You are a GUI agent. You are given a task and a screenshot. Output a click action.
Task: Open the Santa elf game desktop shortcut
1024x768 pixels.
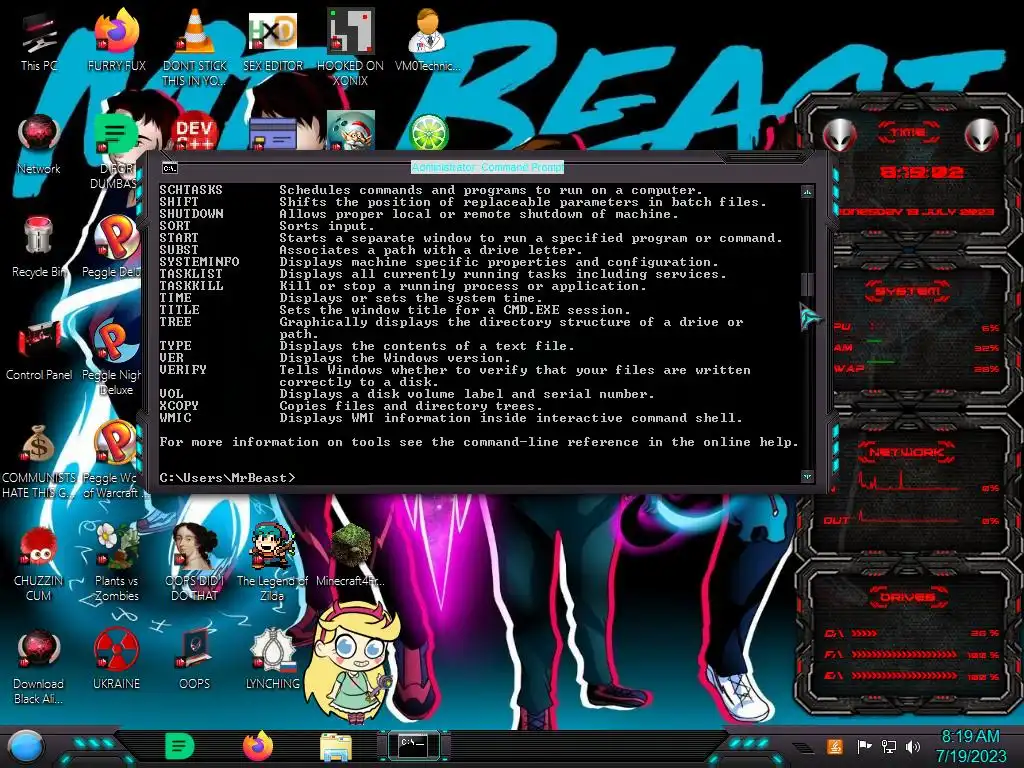coord(351,131)
